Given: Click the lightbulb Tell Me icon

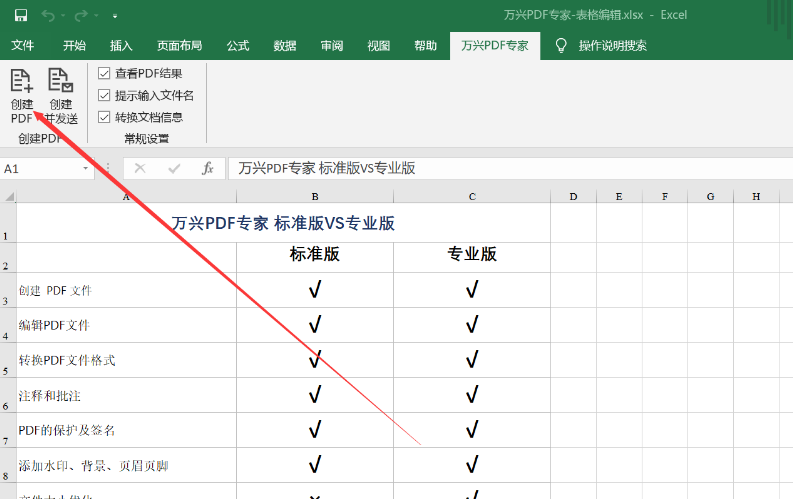Looking at the screenshot, I should click(561, 46).
